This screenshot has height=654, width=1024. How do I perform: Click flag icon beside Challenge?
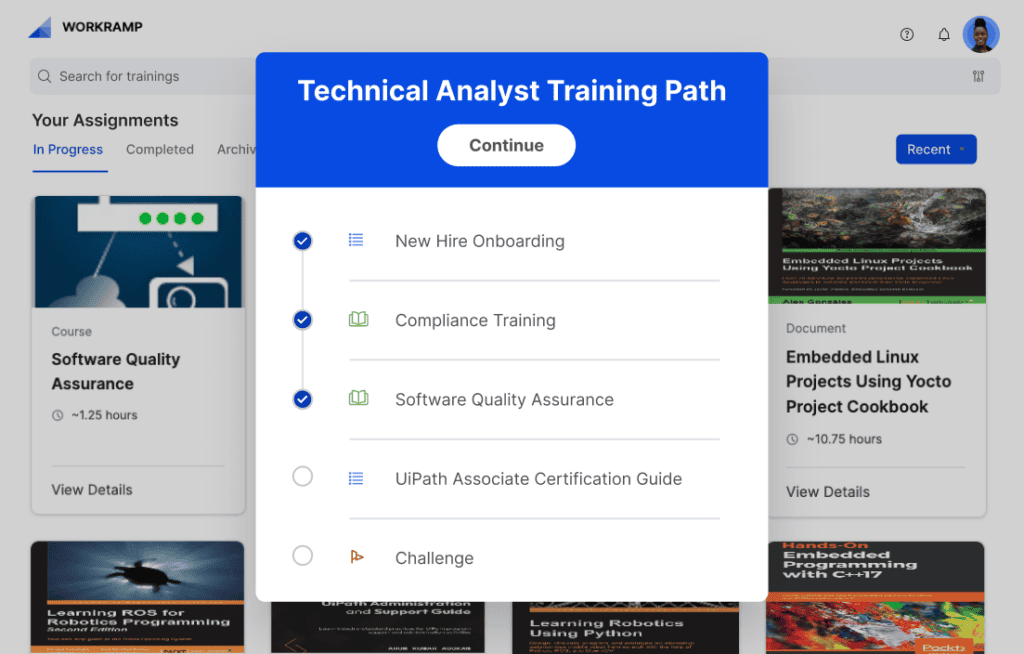pos(357,557)
